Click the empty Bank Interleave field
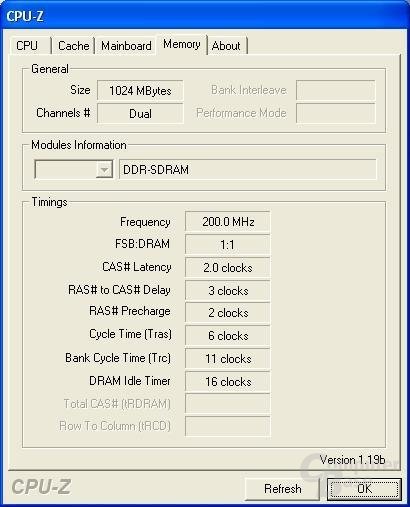410x507 pixels. (336, 90)
